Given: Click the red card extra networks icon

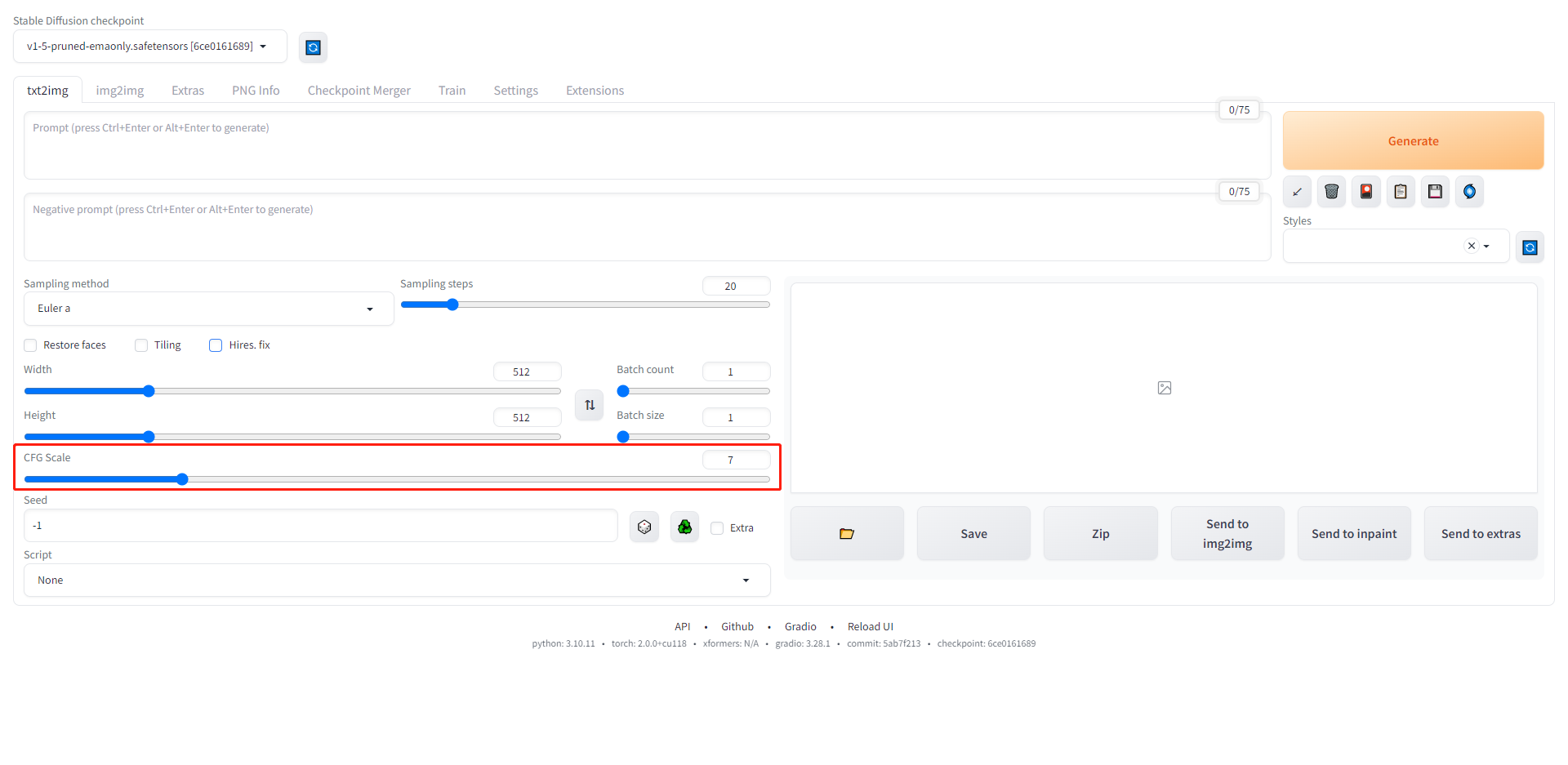Looking at the screenshot, I should (x=1365, y=192).
